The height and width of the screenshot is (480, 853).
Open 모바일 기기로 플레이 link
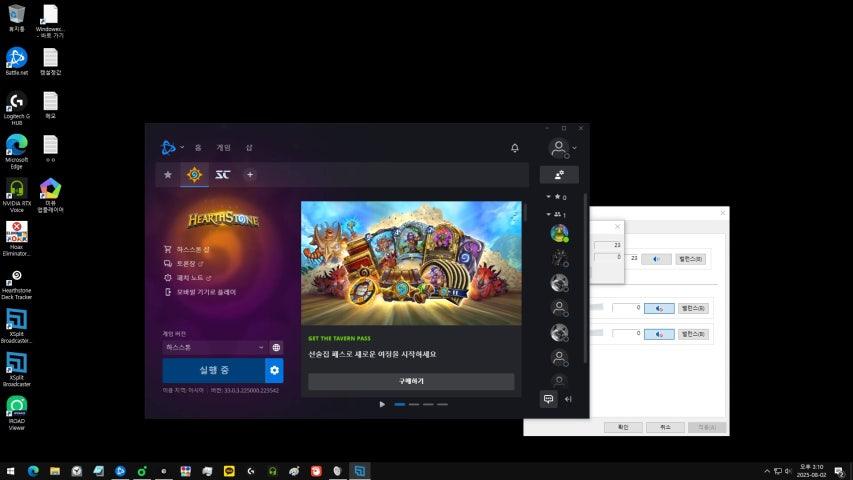[200, 292]
